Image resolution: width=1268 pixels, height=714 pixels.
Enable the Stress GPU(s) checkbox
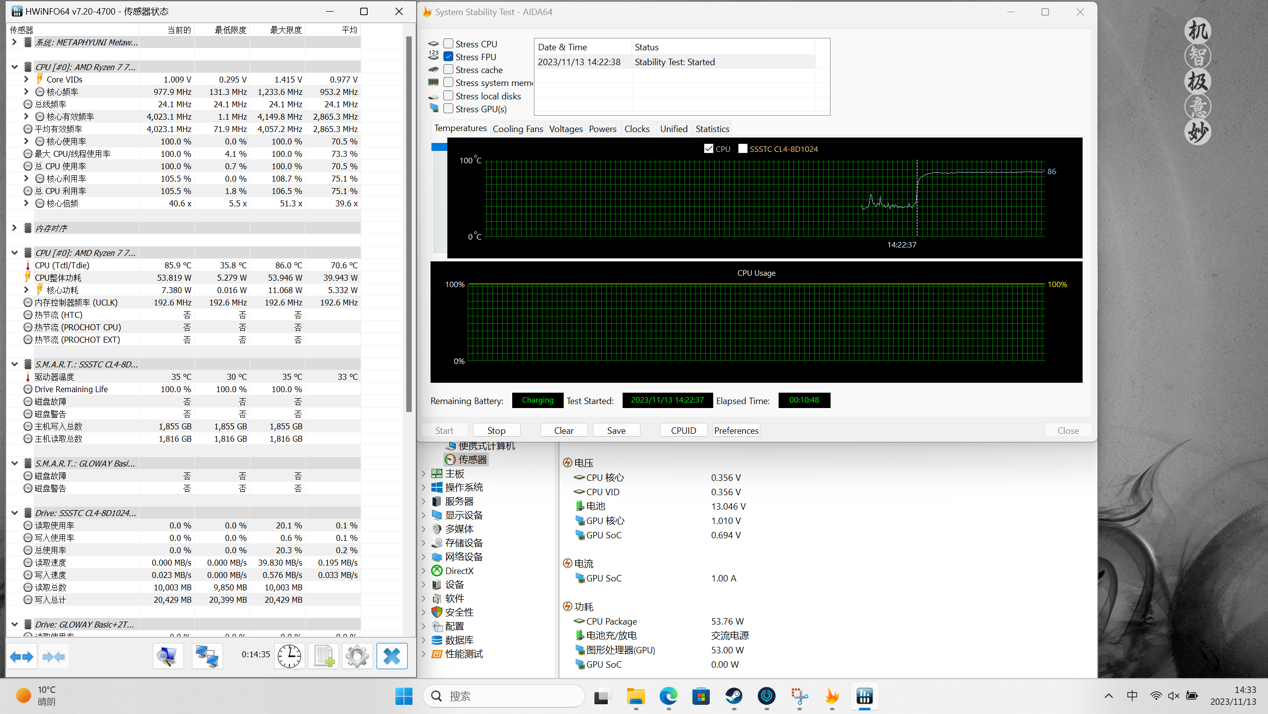[x=449, y=109]
